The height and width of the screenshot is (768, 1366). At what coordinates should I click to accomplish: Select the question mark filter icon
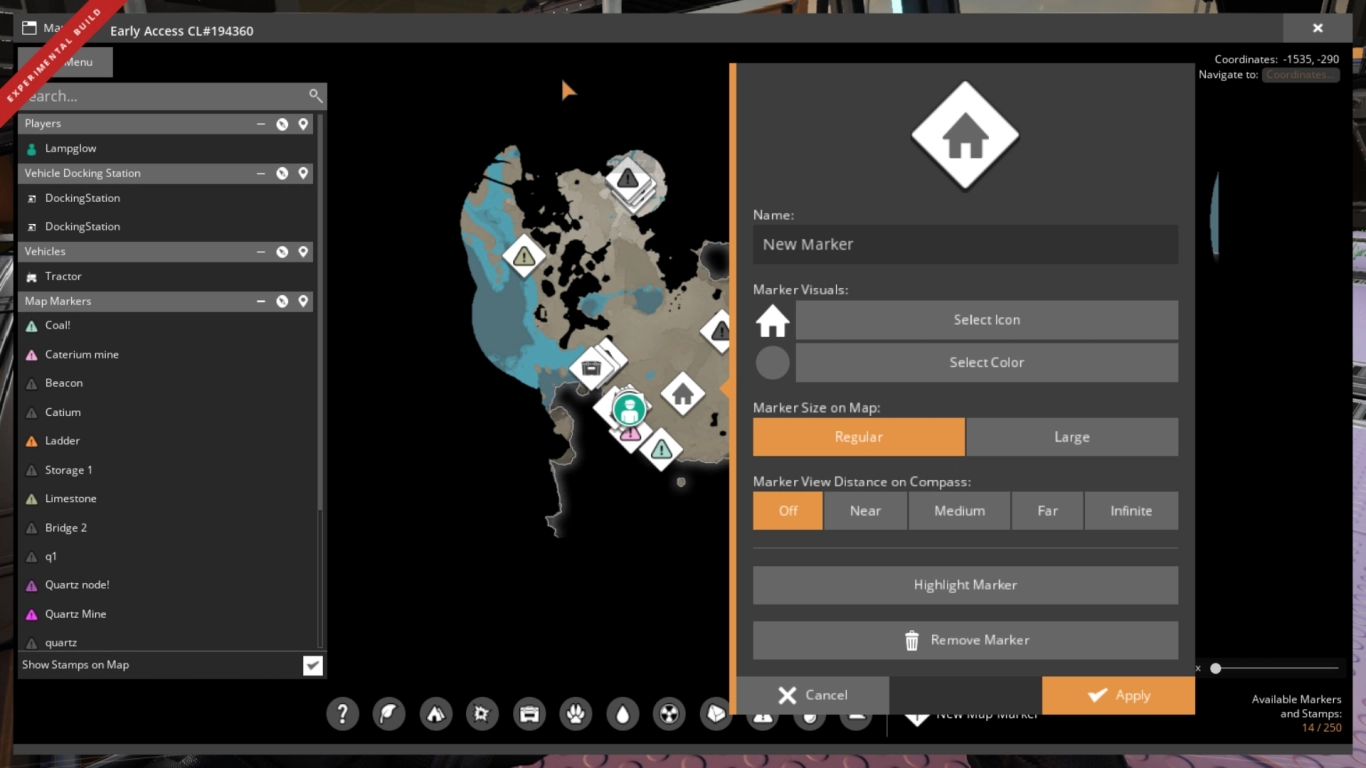tap(342, 714)
